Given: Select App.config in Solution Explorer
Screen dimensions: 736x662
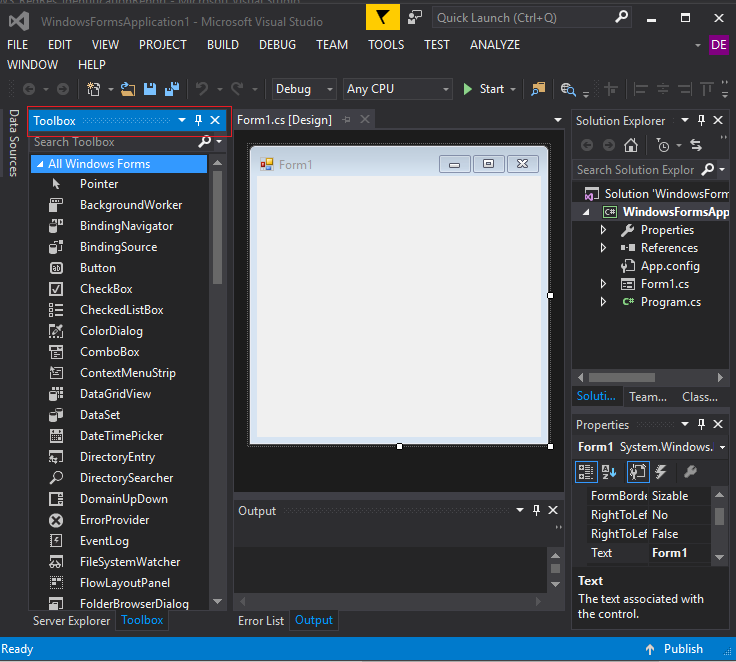Looking at the screenshot, I should [670, 266].
